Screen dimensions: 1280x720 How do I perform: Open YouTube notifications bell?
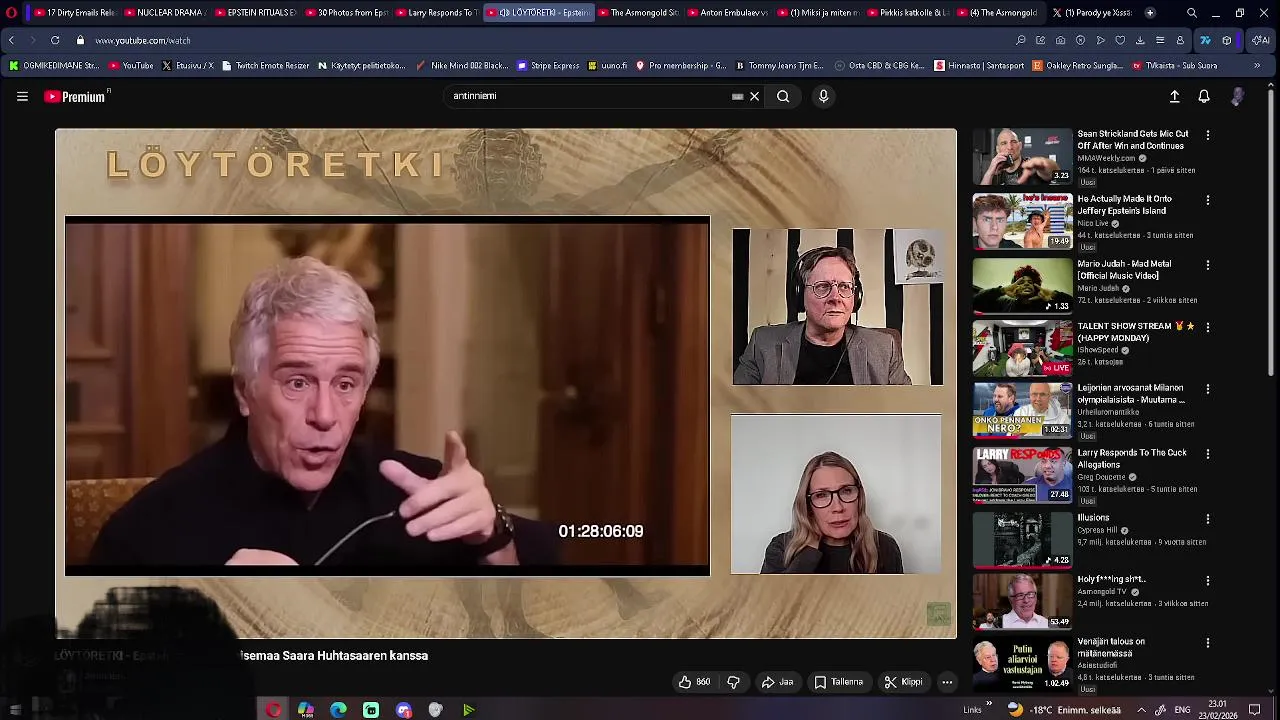(1204, 97)
